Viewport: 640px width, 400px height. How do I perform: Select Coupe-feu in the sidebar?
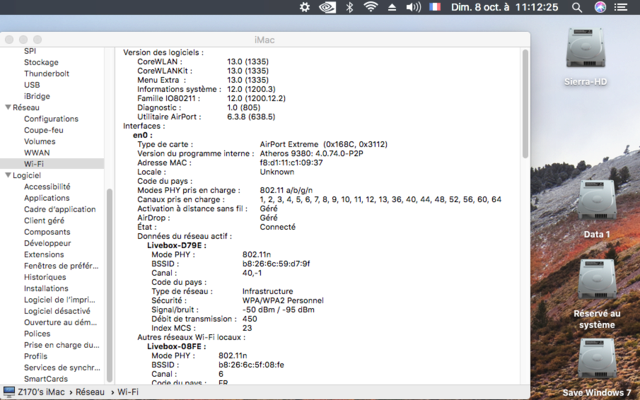[43, 130]
